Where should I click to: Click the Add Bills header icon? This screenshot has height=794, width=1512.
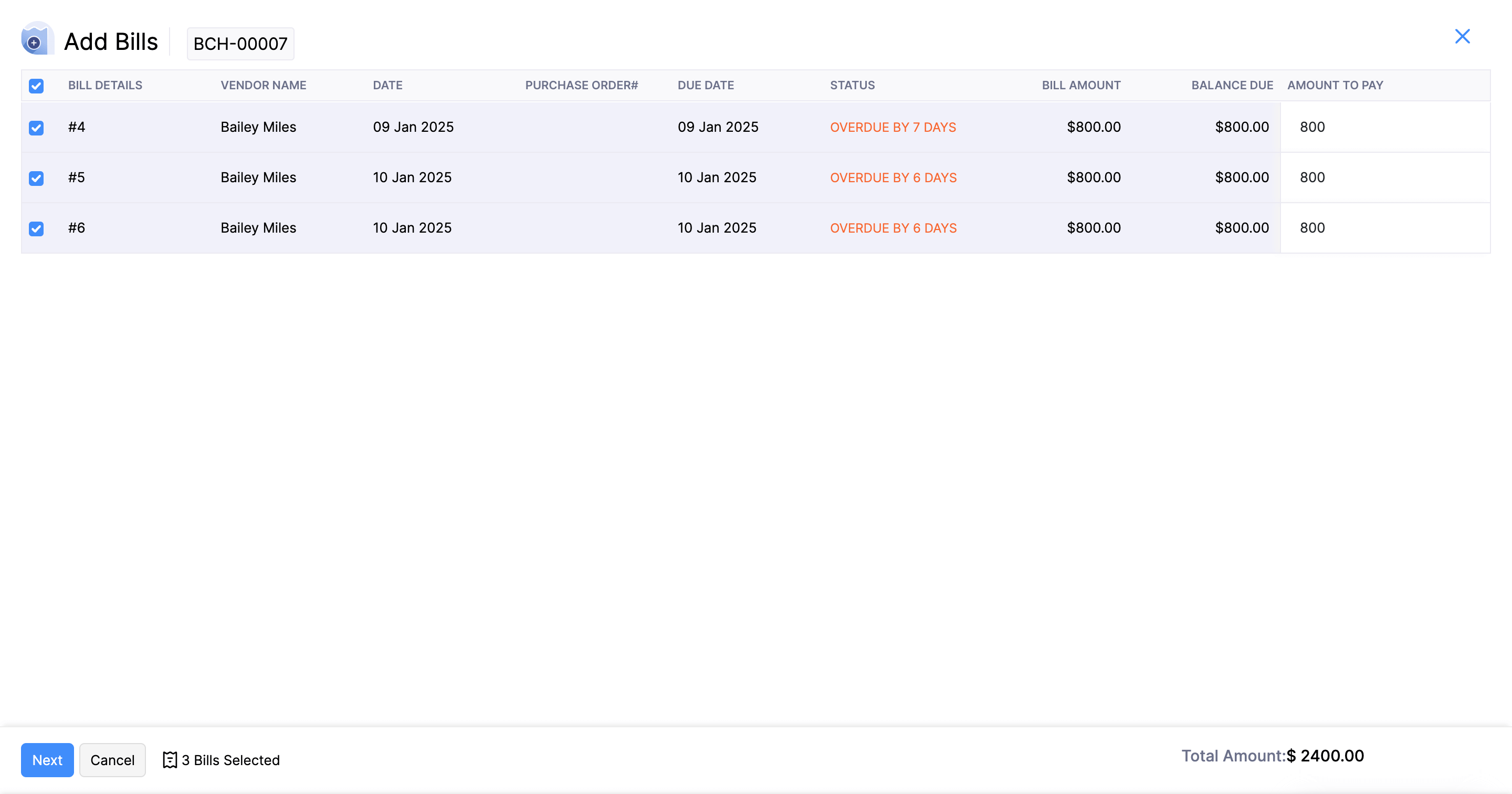36,41
